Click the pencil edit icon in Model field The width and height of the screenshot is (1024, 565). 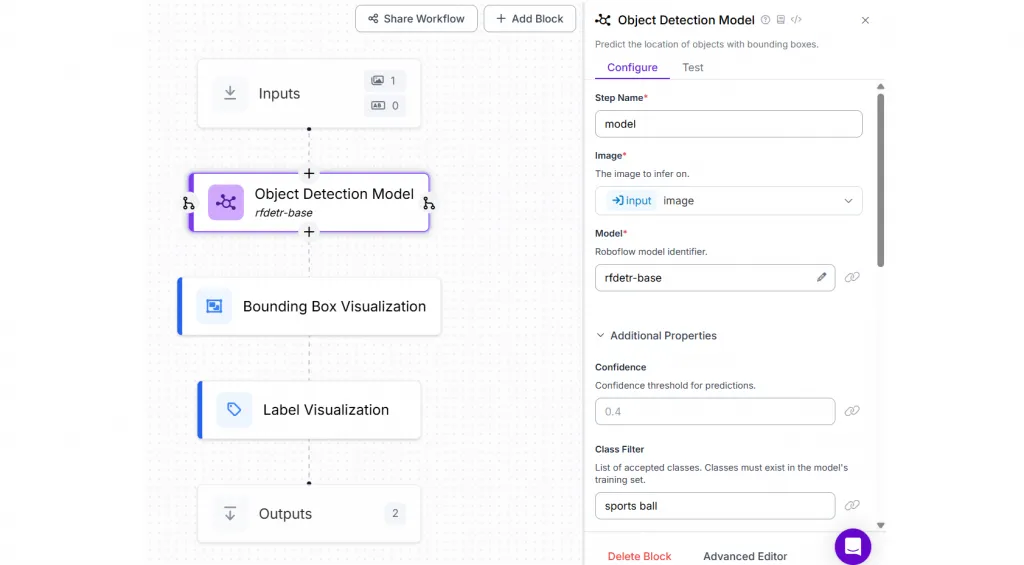click(822, 277)
